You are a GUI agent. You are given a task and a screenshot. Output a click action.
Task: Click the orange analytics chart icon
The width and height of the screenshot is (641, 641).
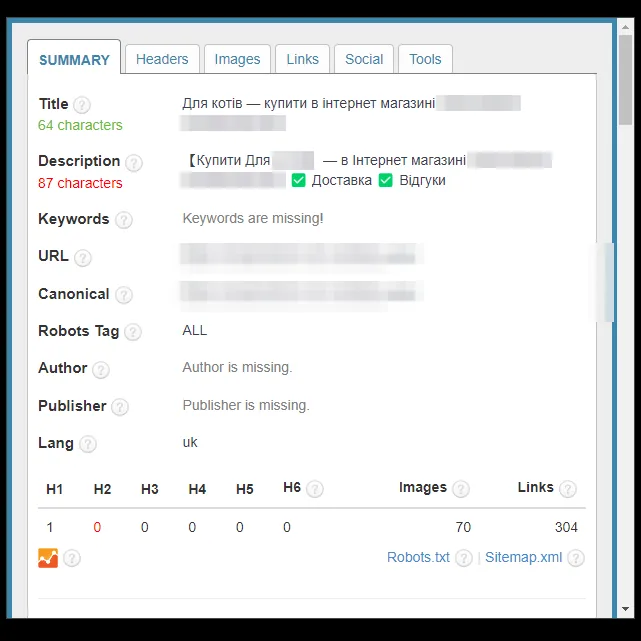[x=48, y=558]
